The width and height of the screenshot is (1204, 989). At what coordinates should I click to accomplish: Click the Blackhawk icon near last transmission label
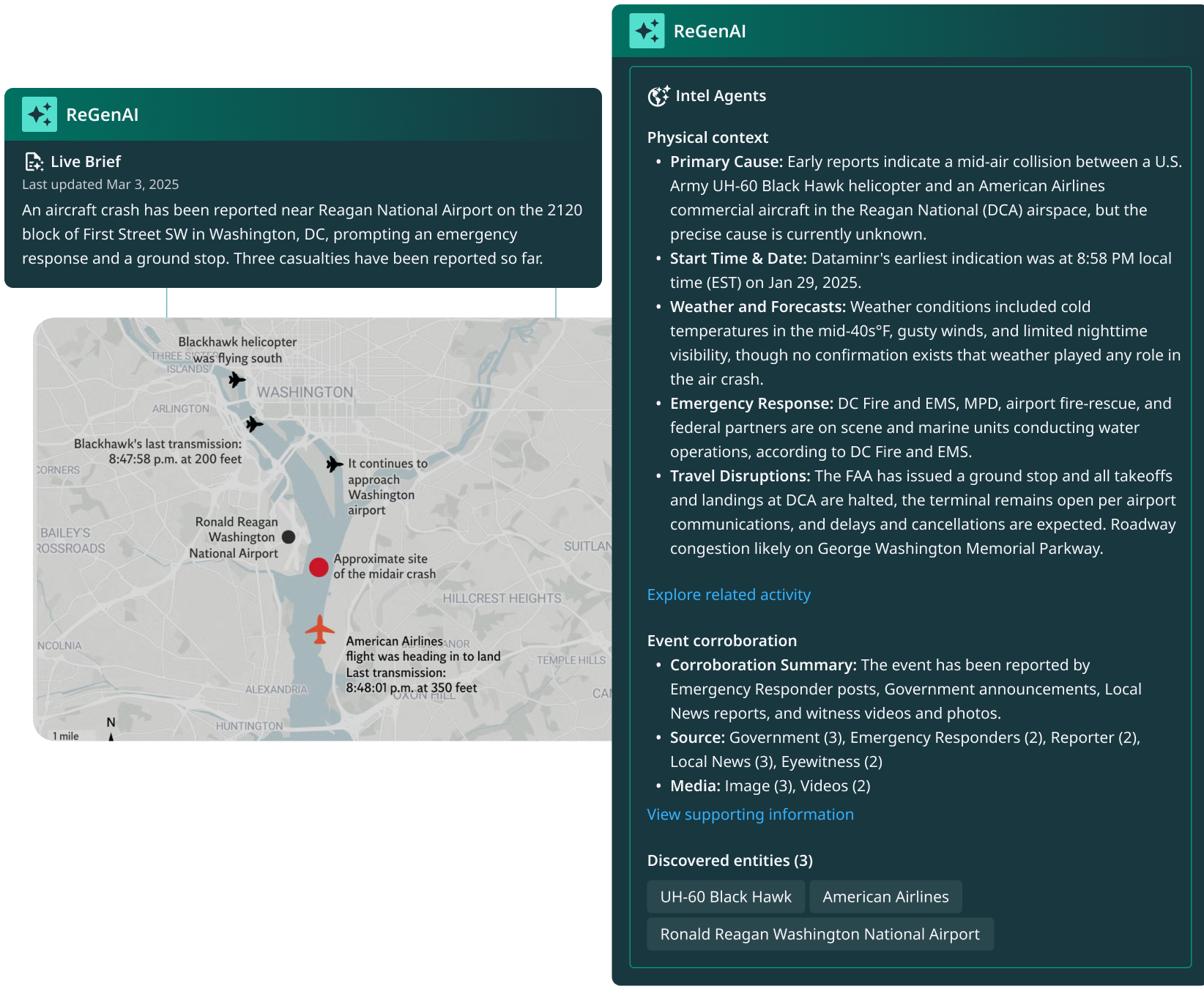(x=254, y=424)
